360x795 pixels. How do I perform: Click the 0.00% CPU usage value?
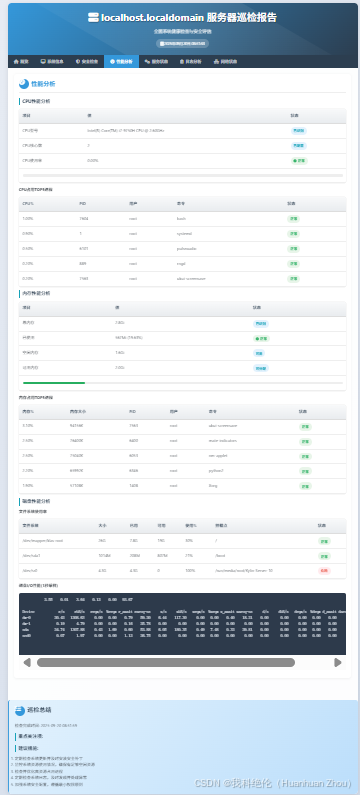coord(93,161)
